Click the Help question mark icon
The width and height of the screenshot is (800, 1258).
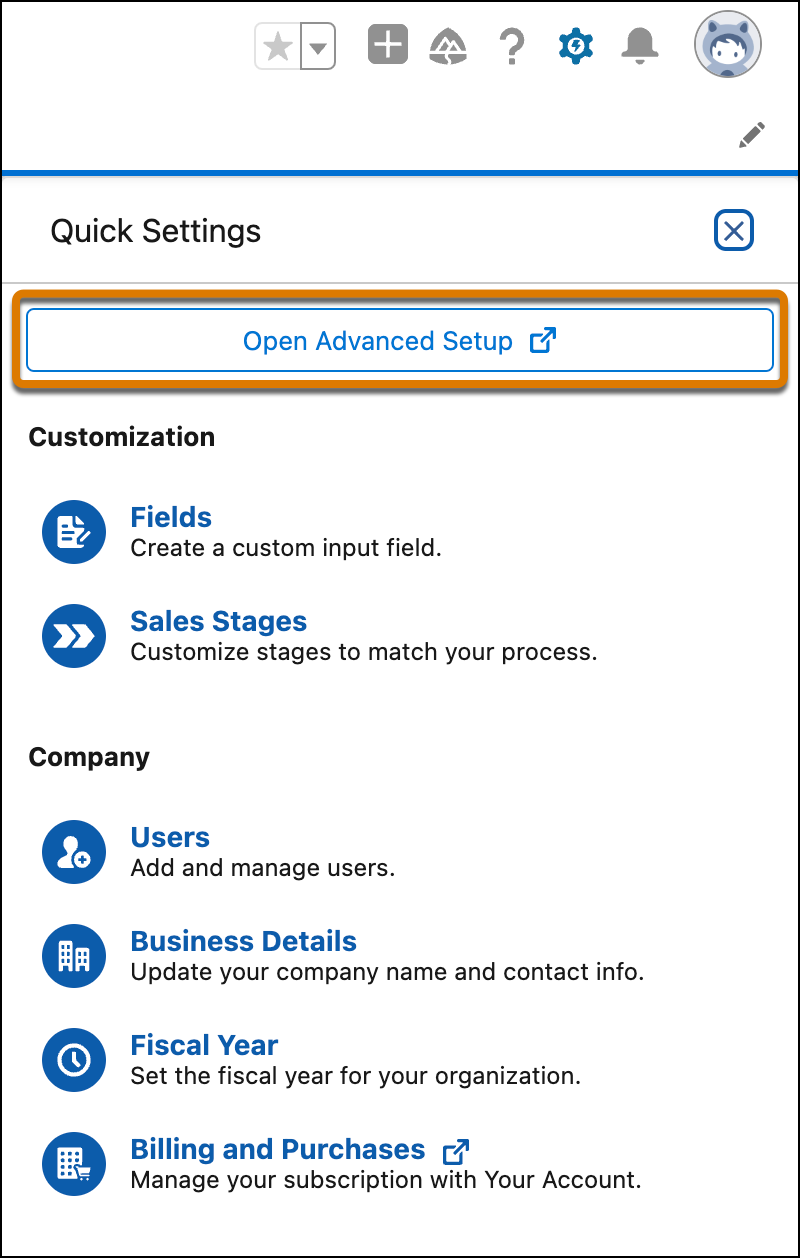pos(512,44)
